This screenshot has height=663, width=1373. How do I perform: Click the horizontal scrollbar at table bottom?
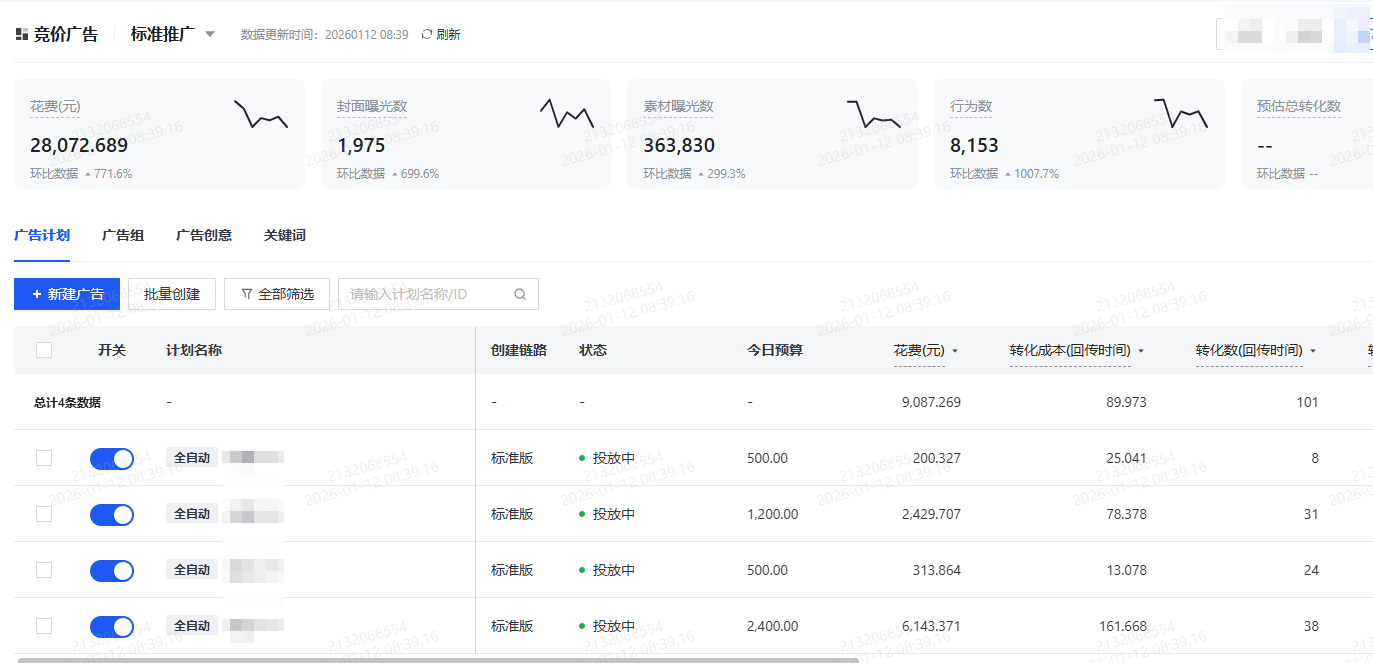(438, 659)
